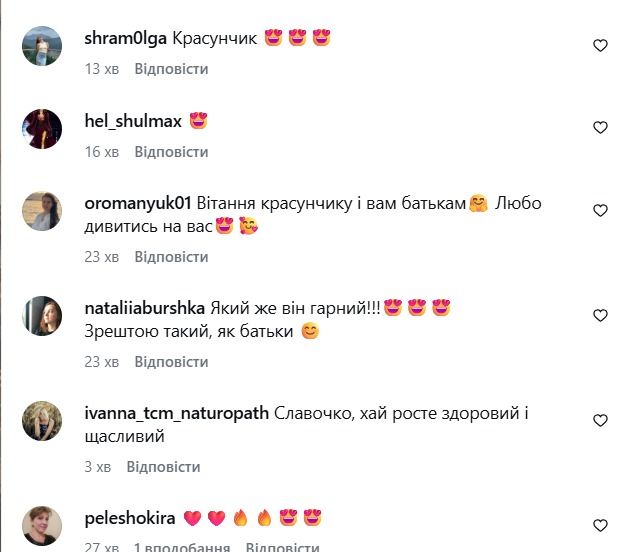Screen dimensions: 624x552
Task: View likes '1 вподобання' on peleshokira's comment
Action: (x=182, y=547)
